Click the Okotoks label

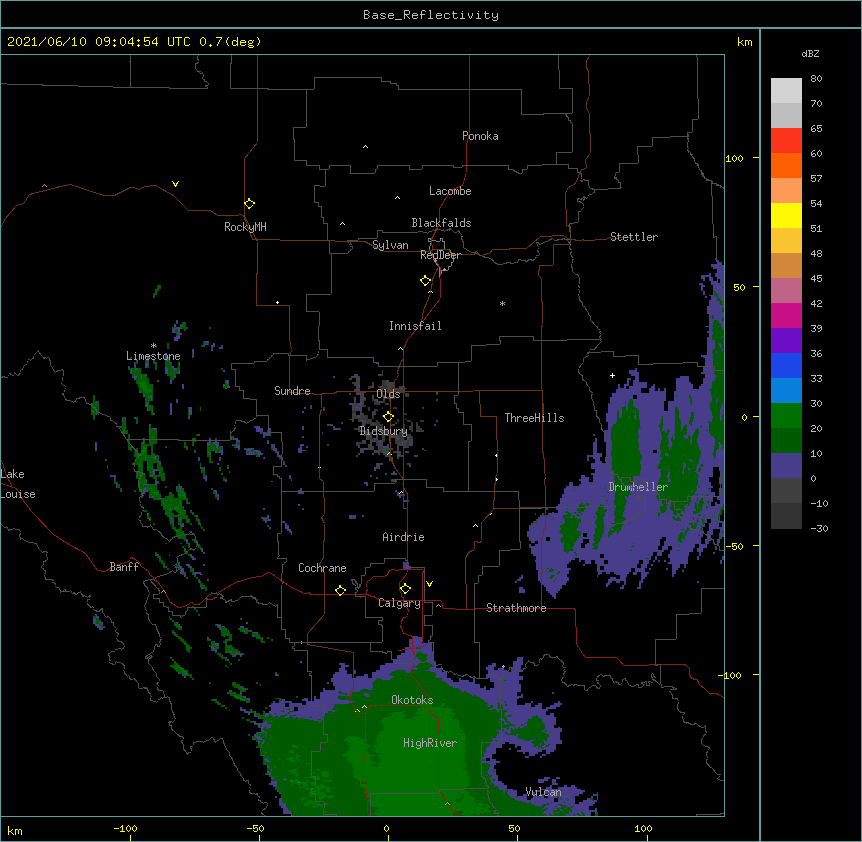tap(412, 700)
